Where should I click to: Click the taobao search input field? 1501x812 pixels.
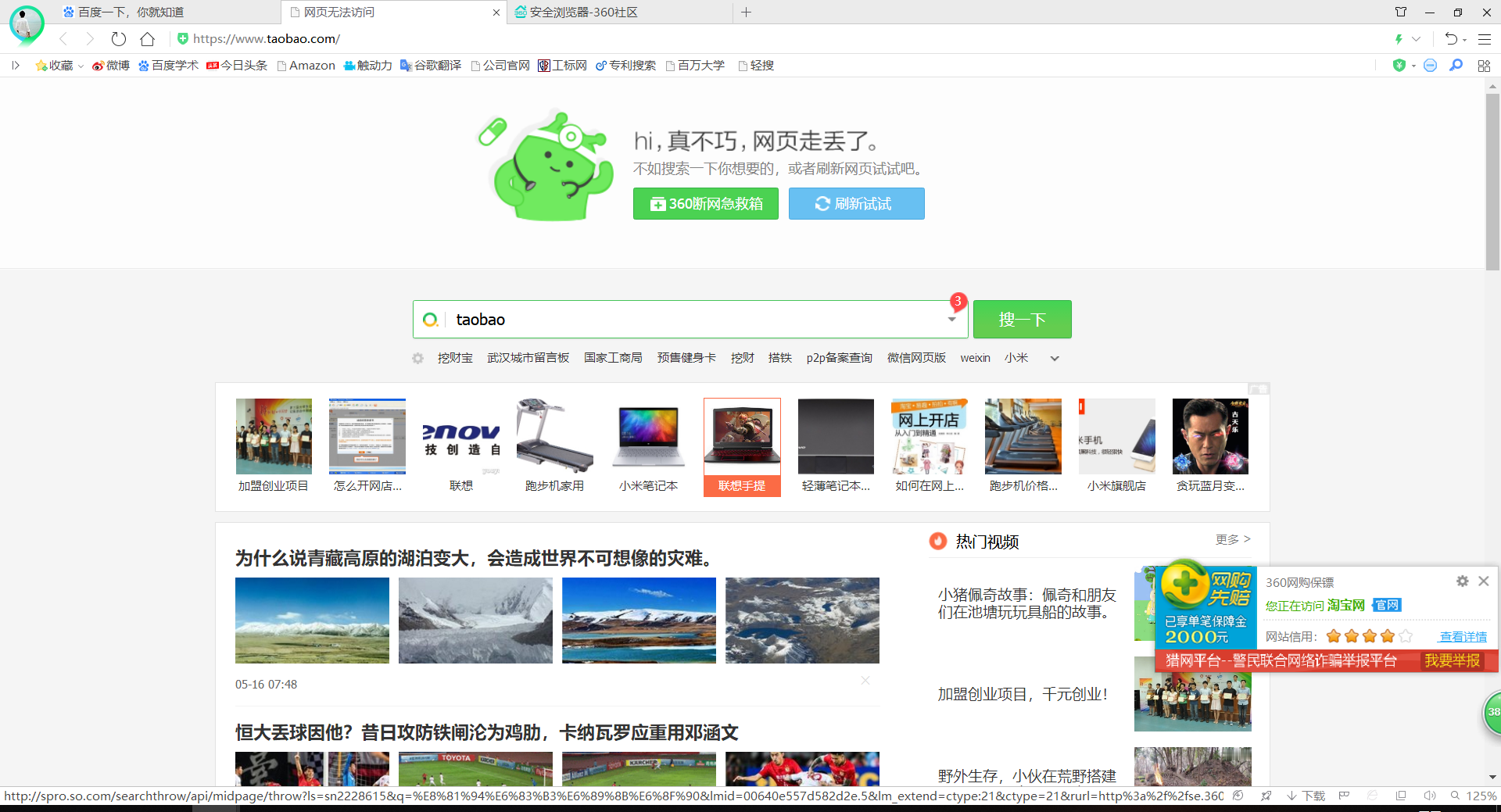692,319
